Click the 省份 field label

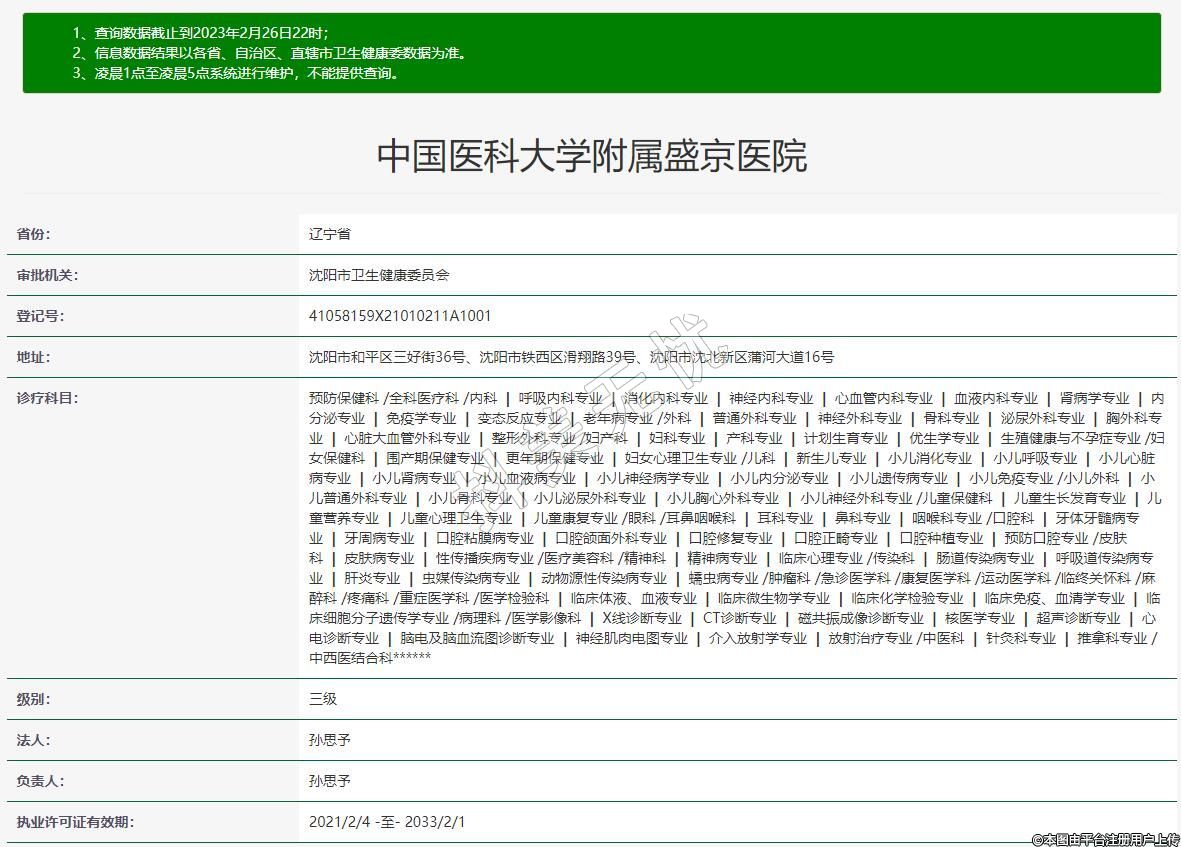click(33, 234)
